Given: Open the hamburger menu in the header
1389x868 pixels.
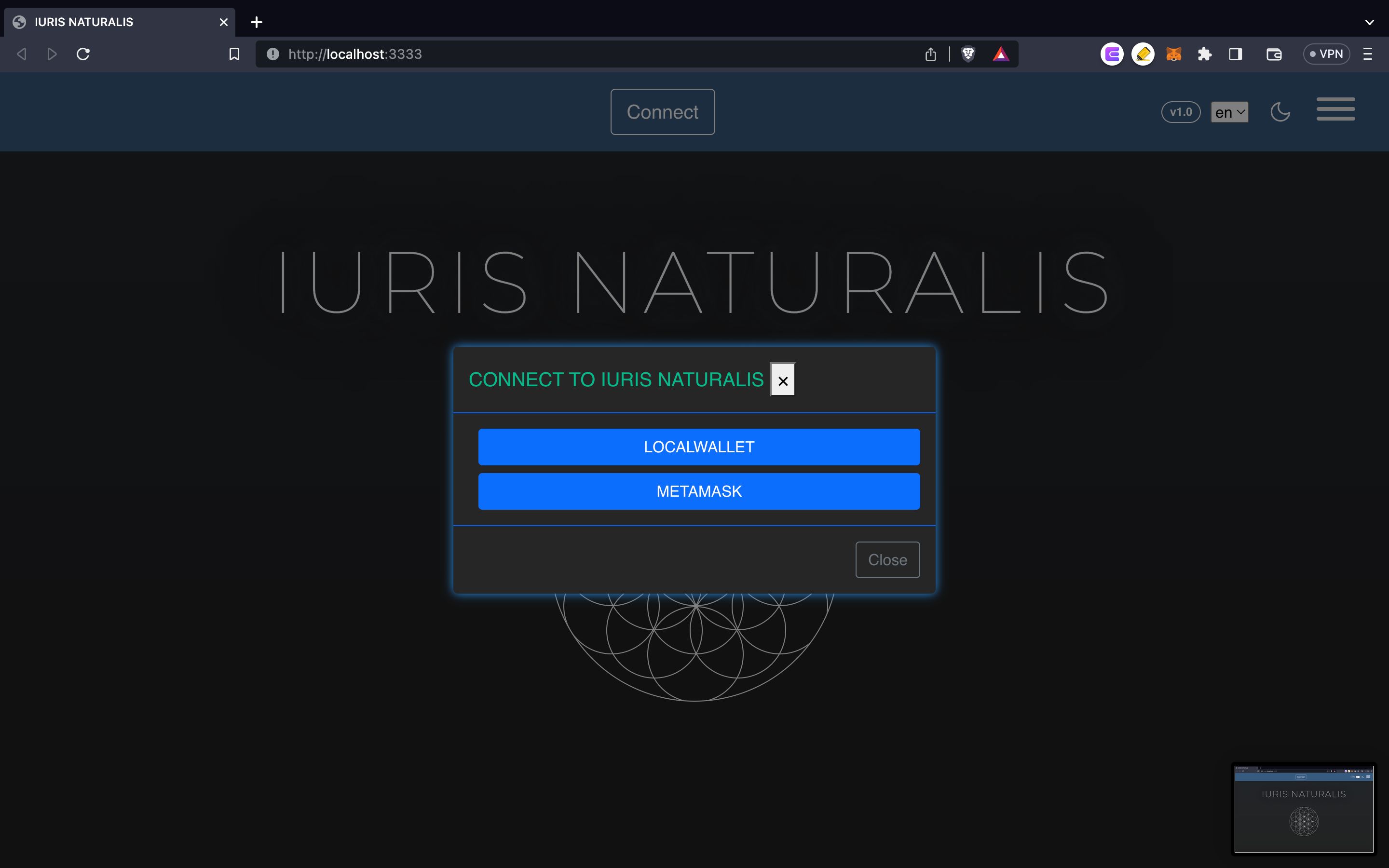Looking at the screenshot, I should click(1335, 109).
